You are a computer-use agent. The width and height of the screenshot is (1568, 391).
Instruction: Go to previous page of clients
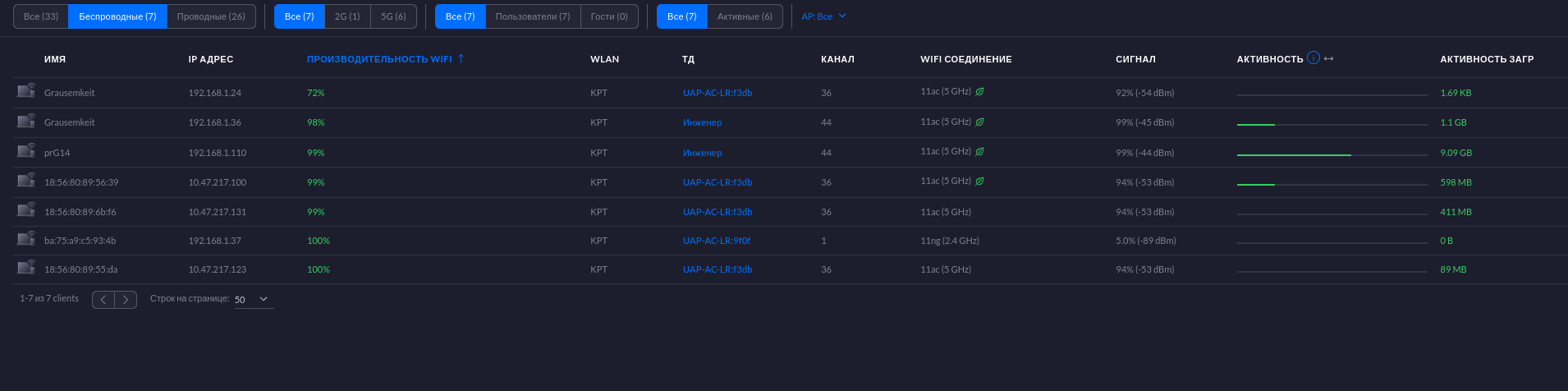pos(103,300)
